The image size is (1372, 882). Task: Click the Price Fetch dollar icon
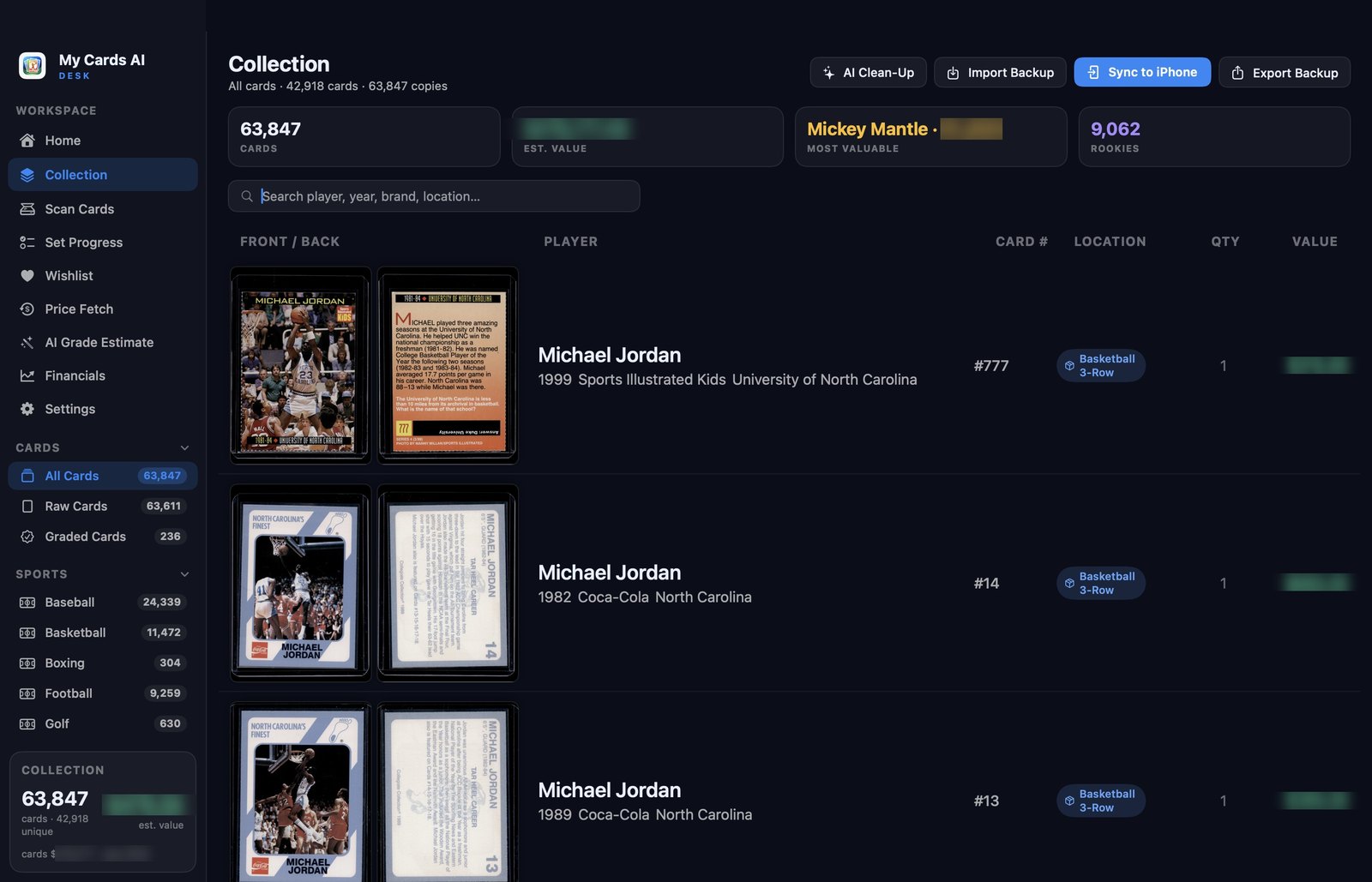(x=27, y=309)
